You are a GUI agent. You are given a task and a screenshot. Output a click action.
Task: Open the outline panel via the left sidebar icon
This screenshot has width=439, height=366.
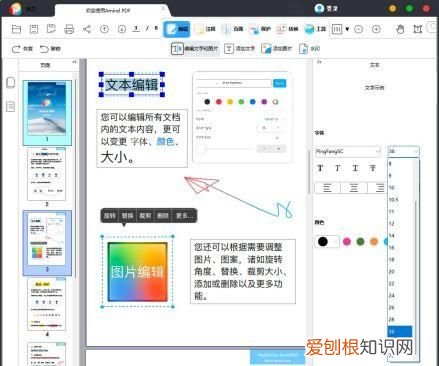click(11, 107)
